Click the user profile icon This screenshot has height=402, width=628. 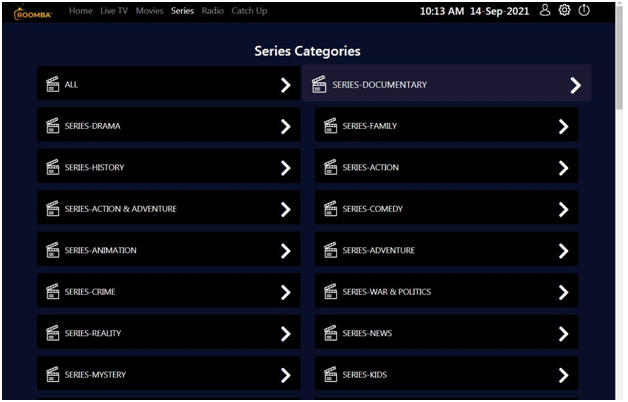click(x=545, y=10)
